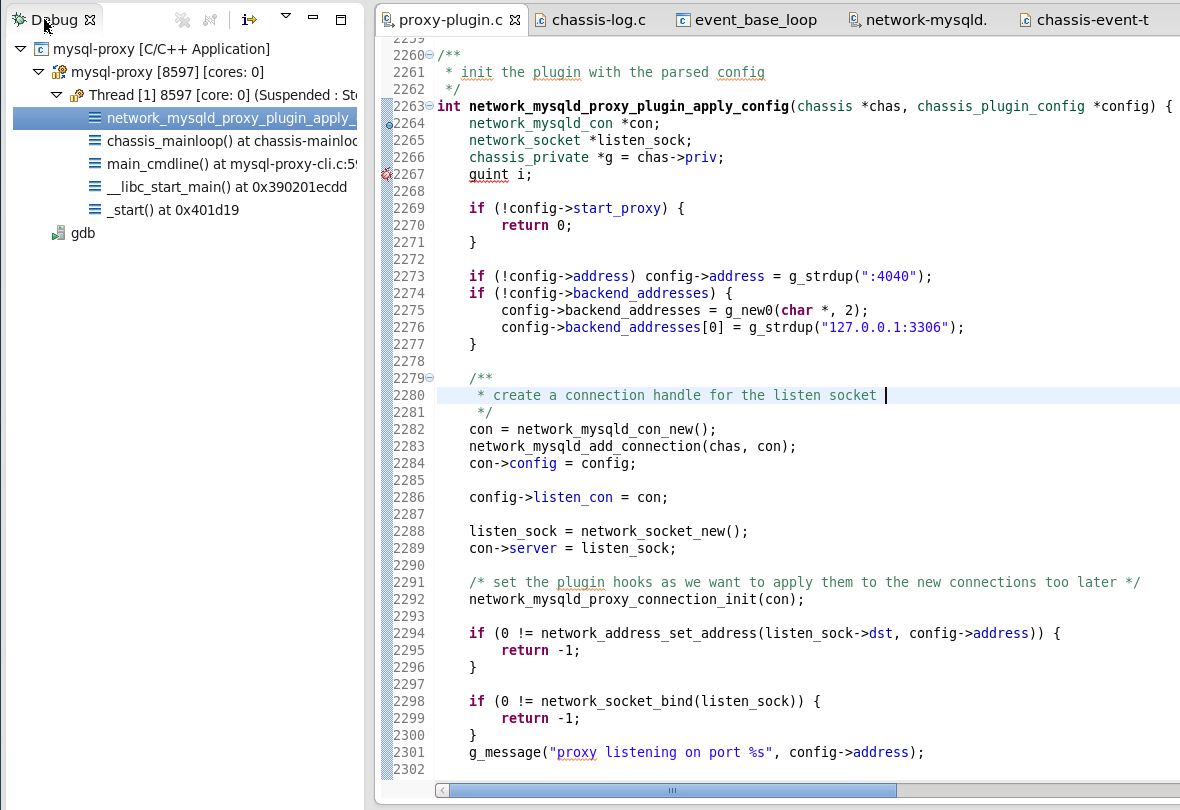Image resolution: width=1180 pixels, height=810 pixels.
Task: Maximize the Debug view panel
Action: point(341,20)
